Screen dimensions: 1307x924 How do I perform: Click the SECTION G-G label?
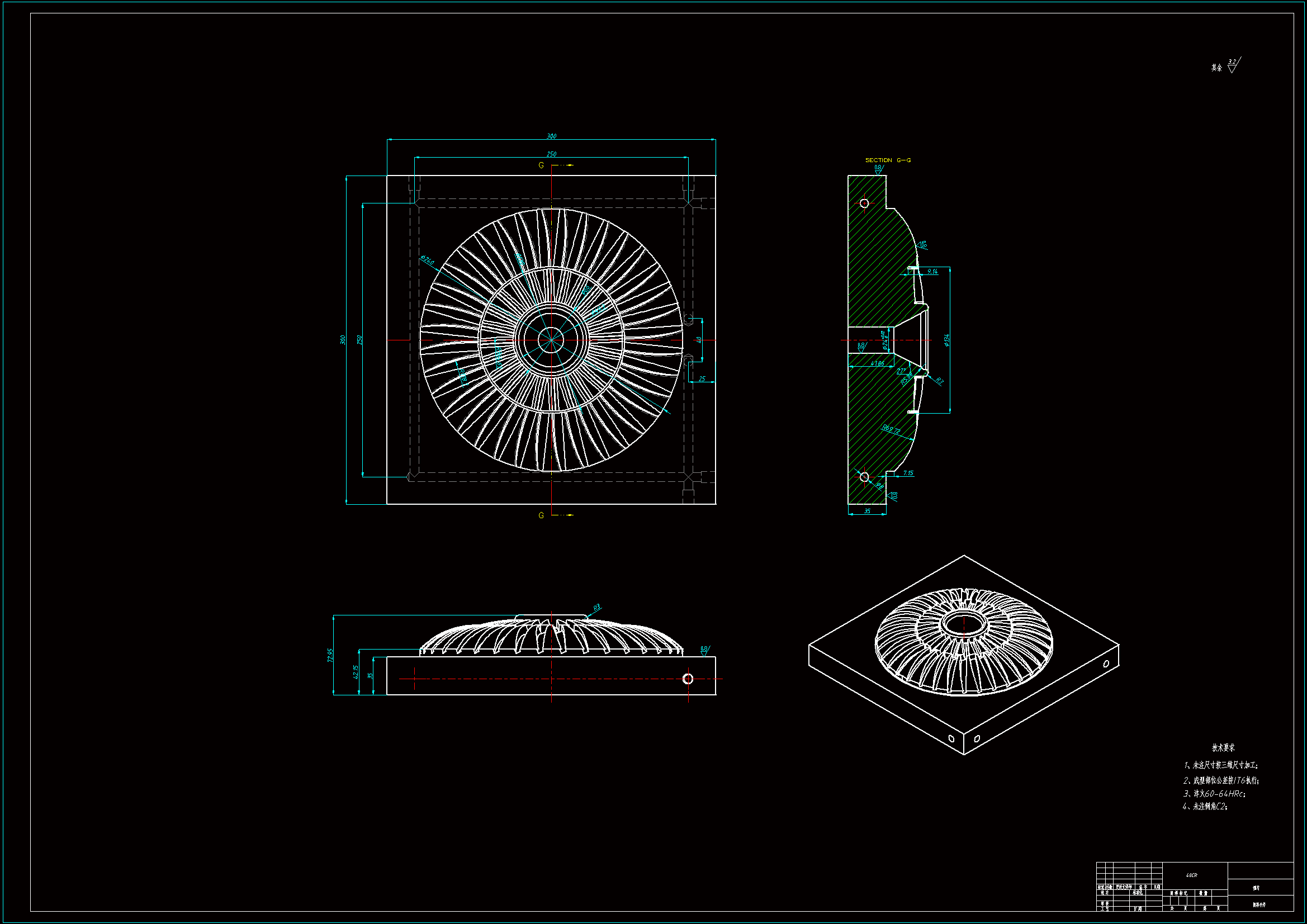[x=888, y=160]
